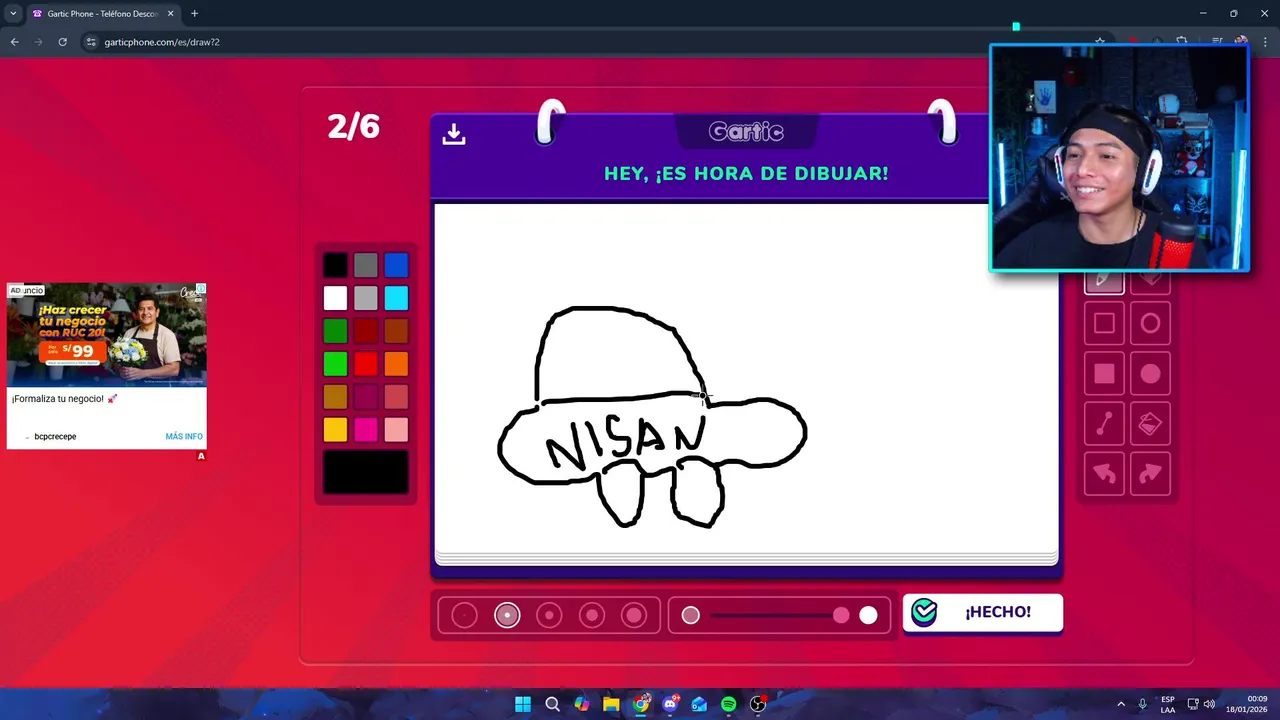
Task: Open a new browser tab
Action: pos(194,14)
